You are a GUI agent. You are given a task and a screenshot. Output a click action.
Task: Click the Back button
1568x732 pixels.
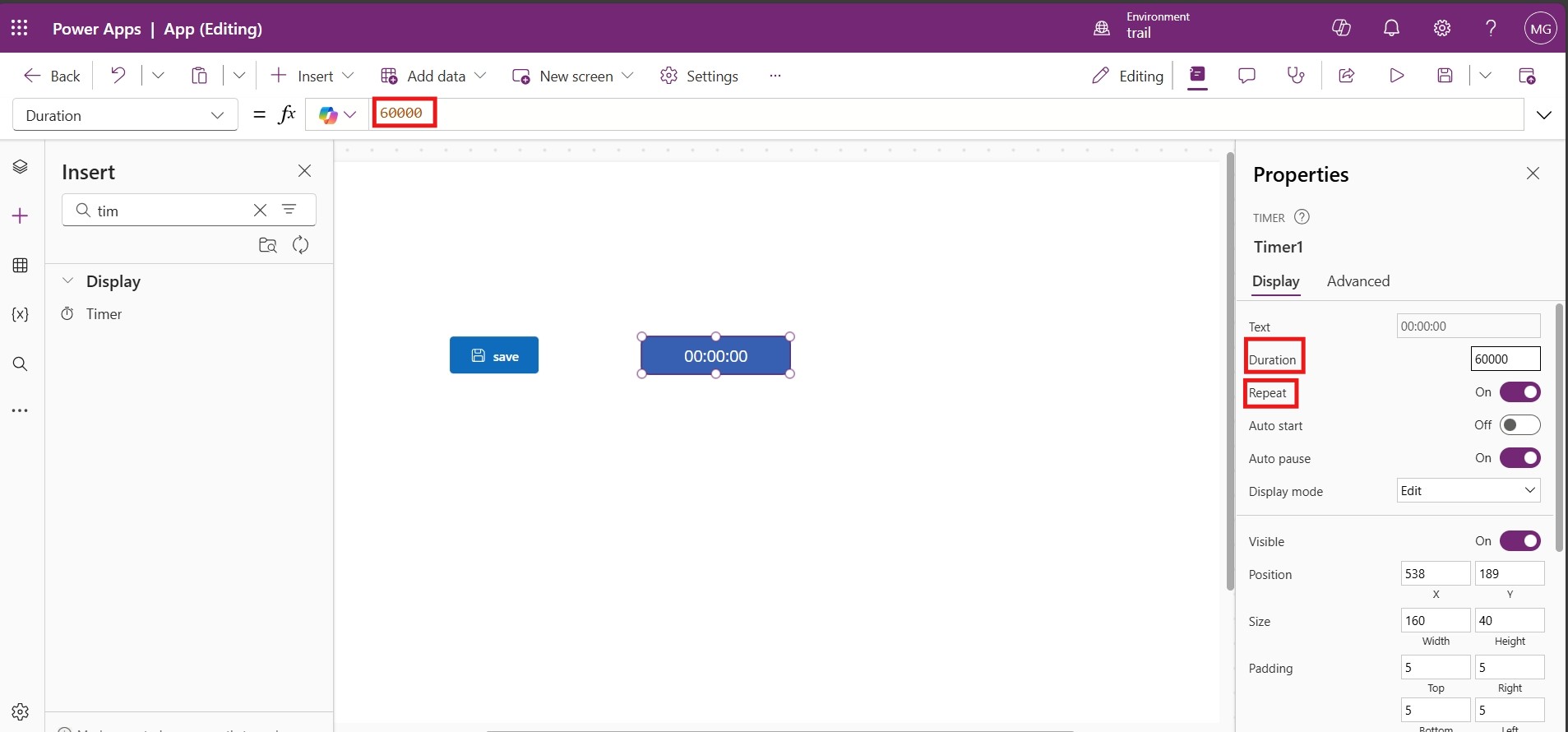[53, 76]
